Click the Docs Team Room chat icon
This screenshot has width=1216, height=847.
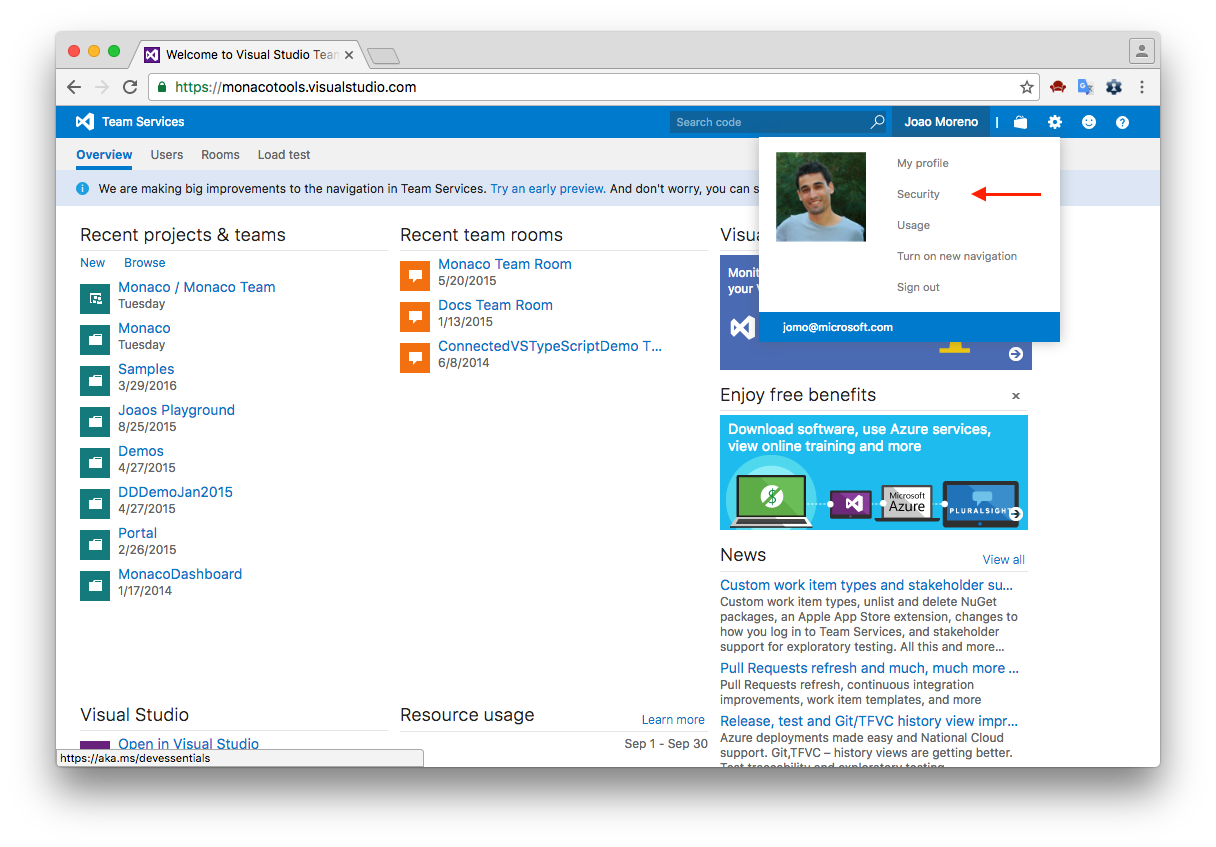(415, 316)
